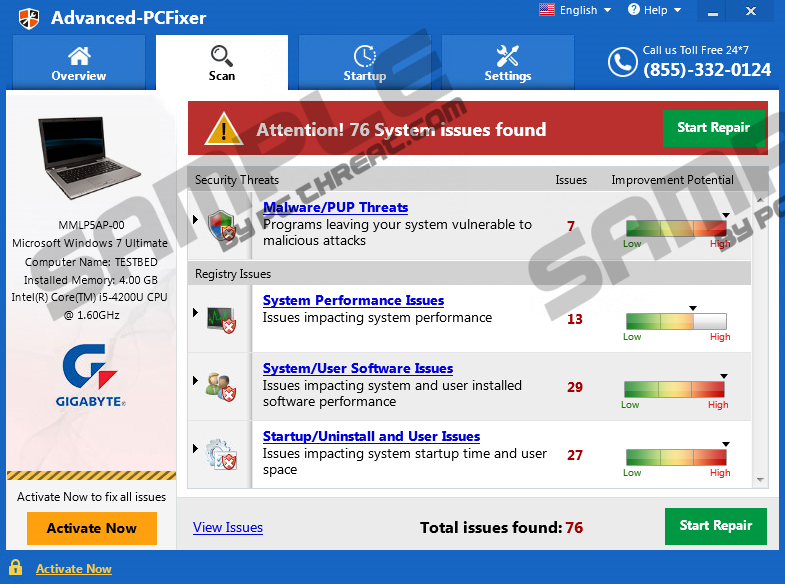Viewport: 785px width, 584px height.
Task: Click the Help question mark icon
Action: tap(633, 10)
